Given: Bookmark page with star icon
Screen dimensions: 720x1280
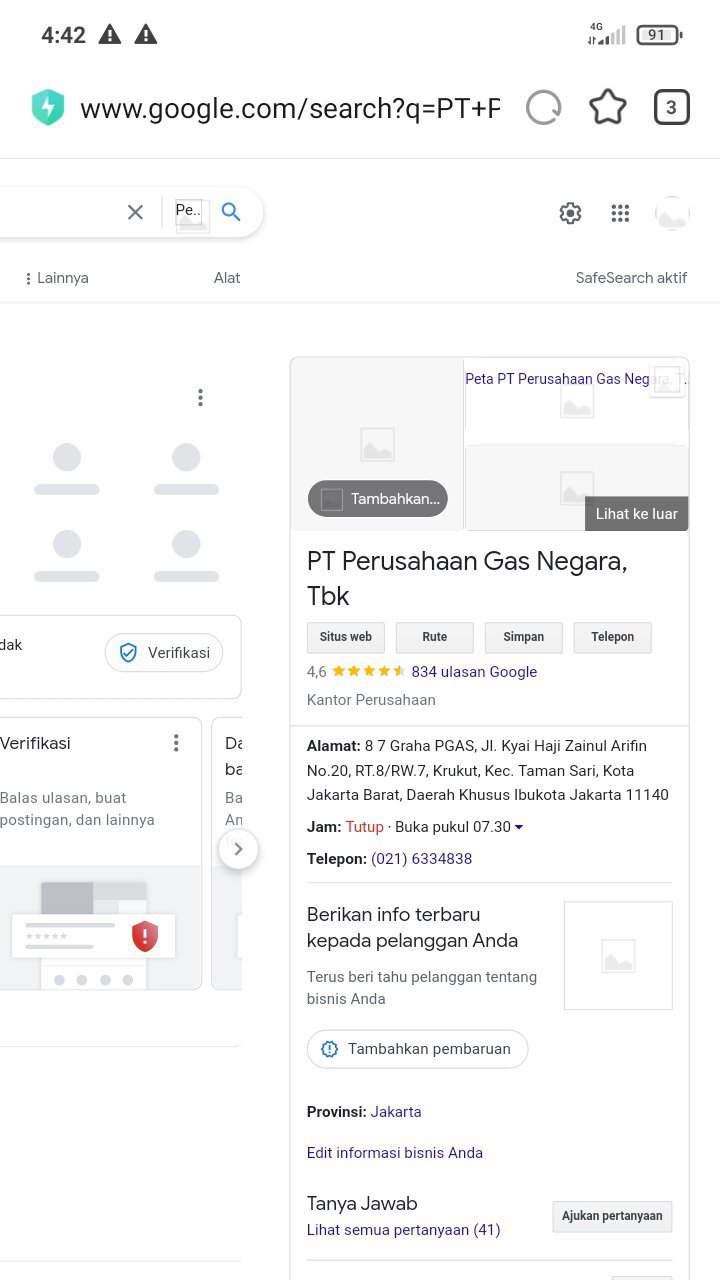Looking at the screenshot, I should (x=607, y=108).
